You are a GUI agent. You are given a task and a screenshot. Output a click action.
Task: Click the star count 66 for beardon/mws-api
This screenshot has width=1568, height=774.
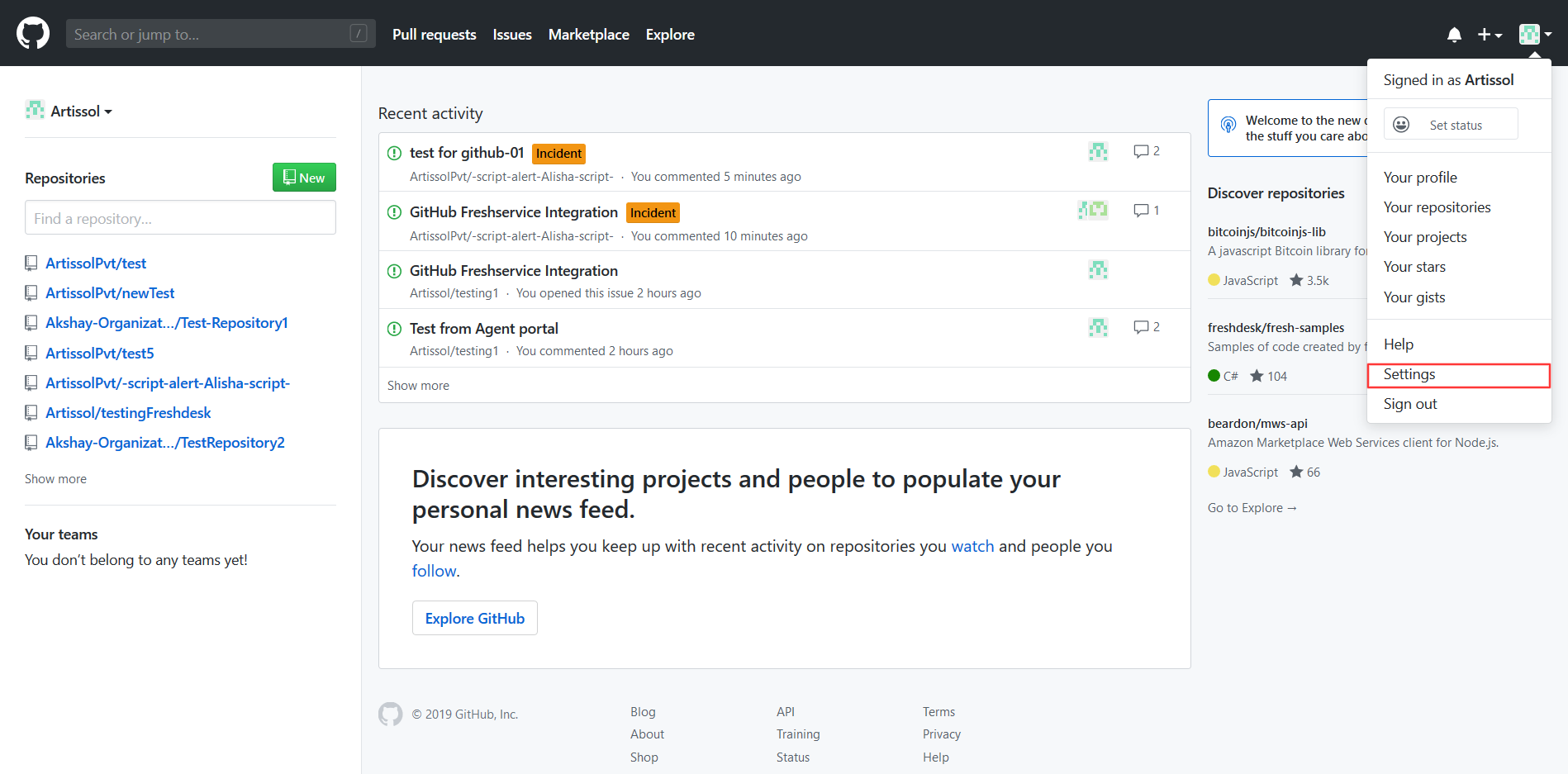point(1314,472)
